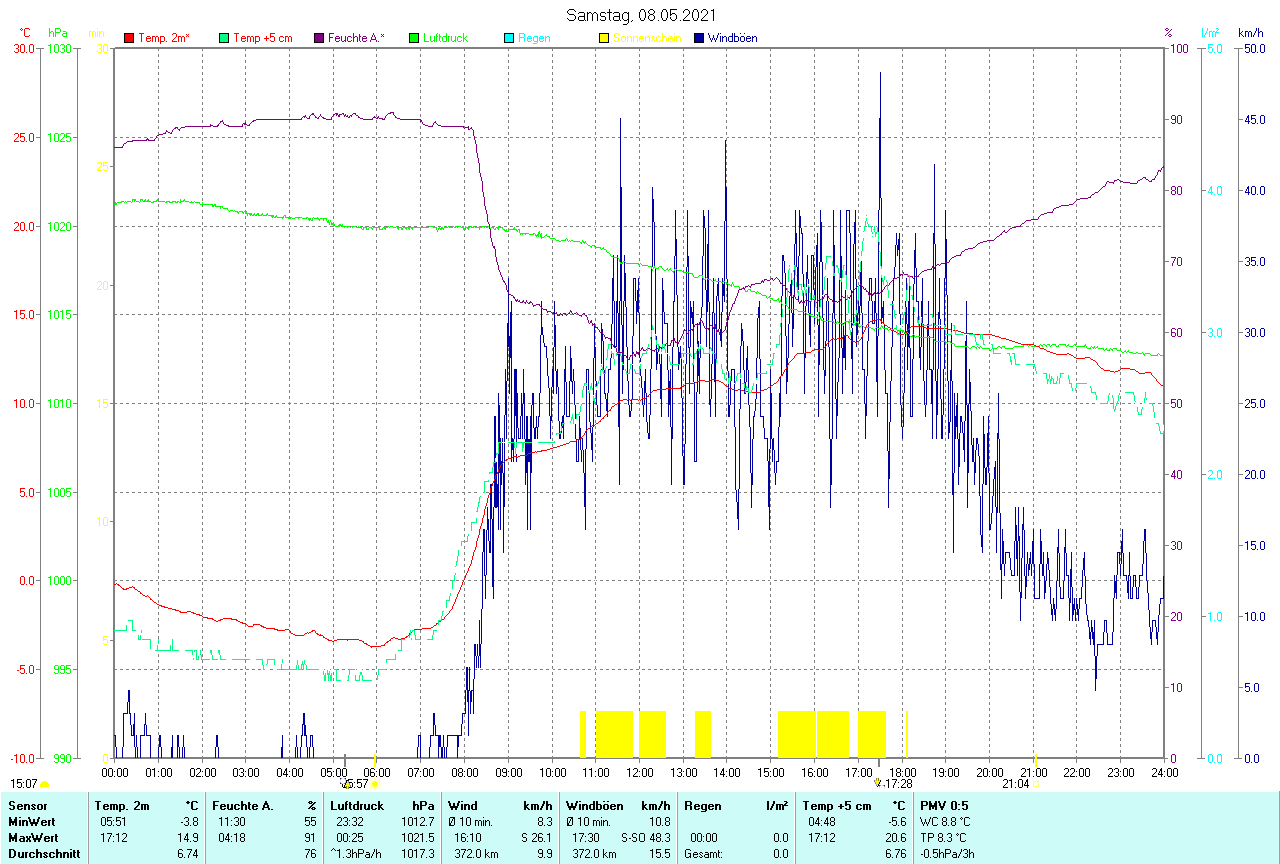Click the 'MaxWert' row label
1280x864 pixels.
pos(33,837)
